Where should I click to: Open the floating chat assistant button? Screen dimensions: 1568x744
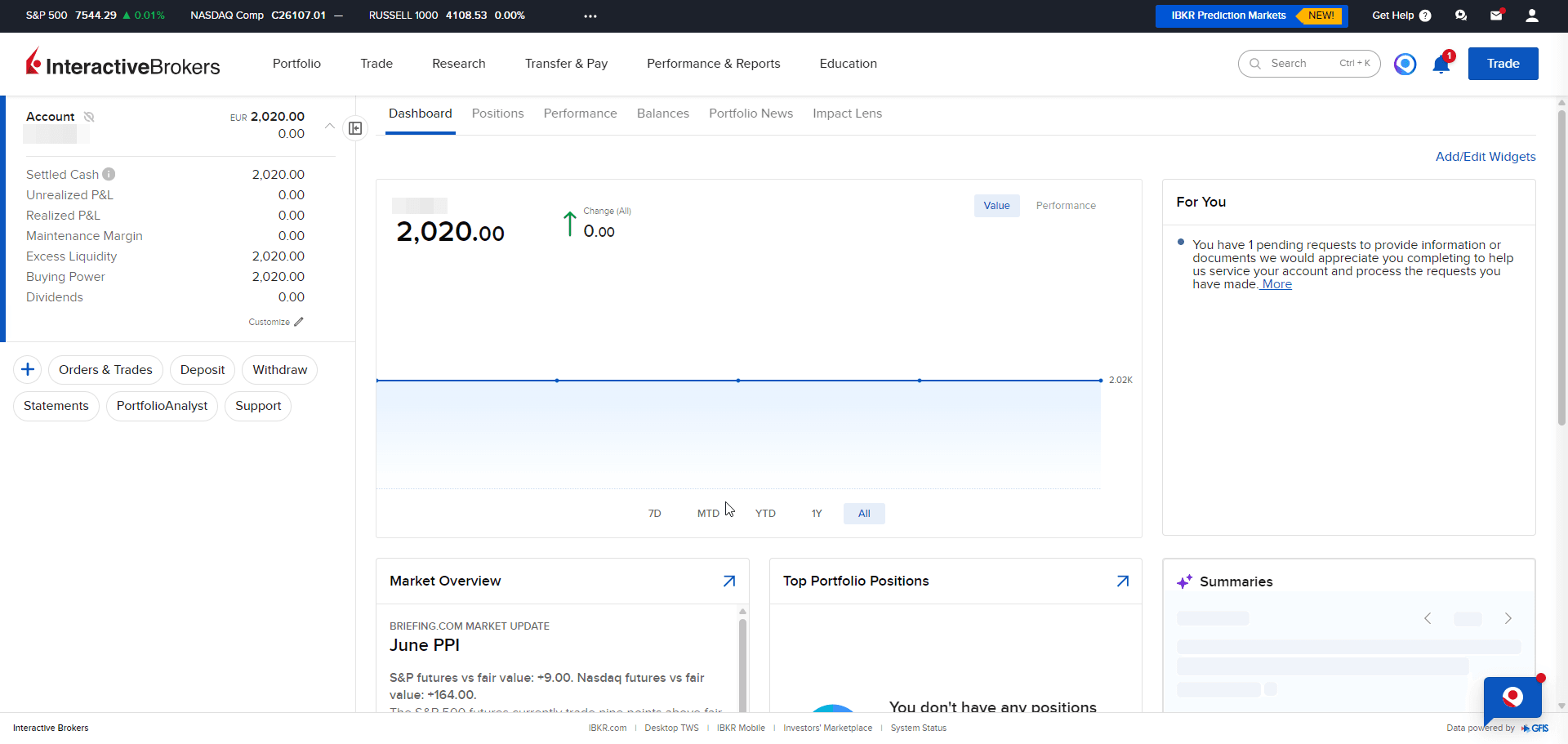[x=1512, y=698]
